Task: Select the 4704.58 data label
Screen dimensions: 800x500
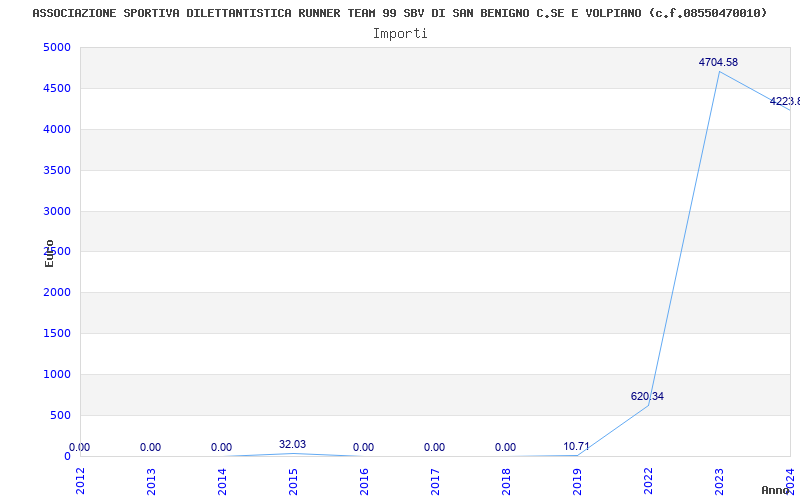Action: [x=718, y=62]
